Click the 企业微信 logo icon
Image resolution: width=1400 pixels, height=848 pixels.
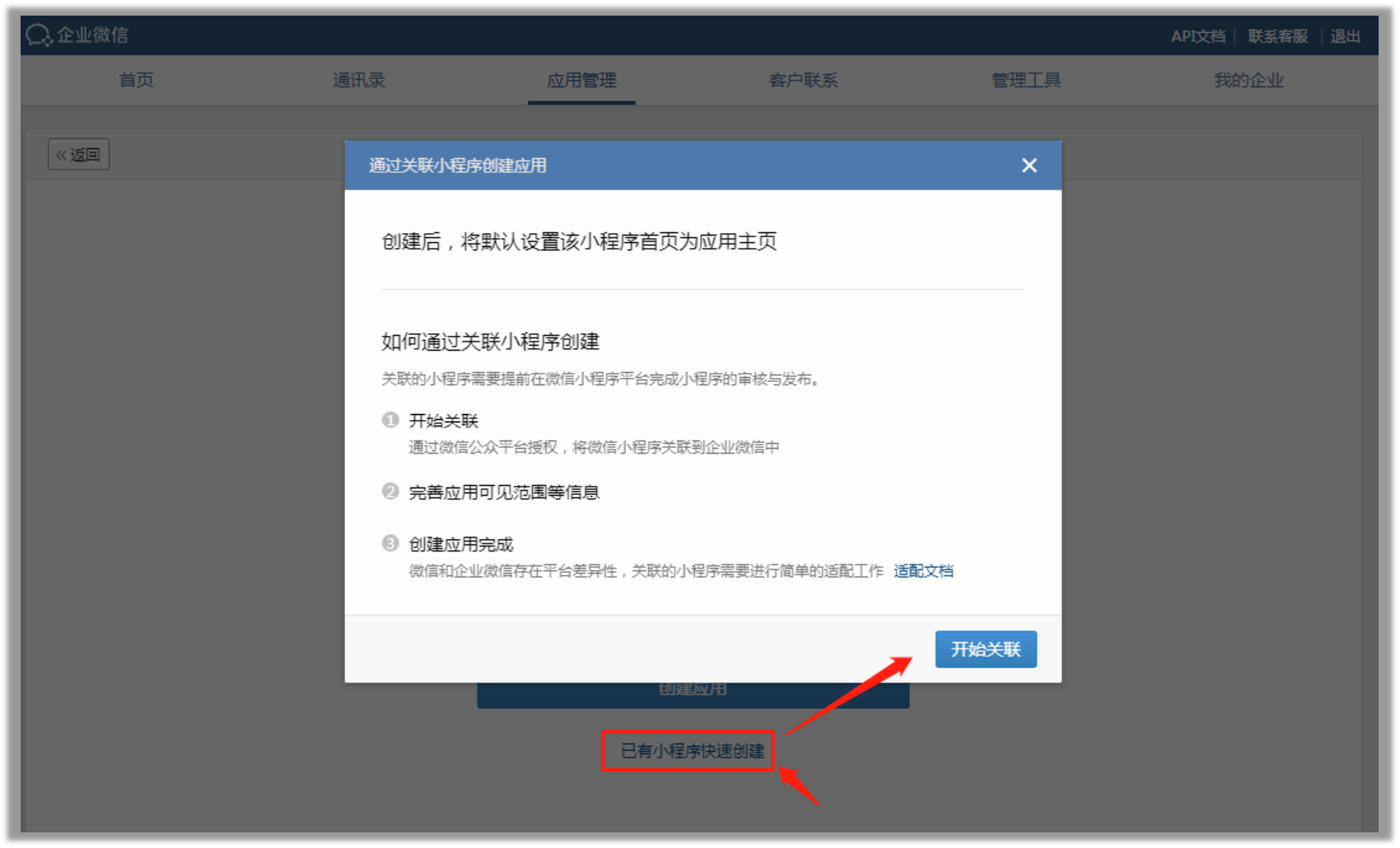point(39,35)
